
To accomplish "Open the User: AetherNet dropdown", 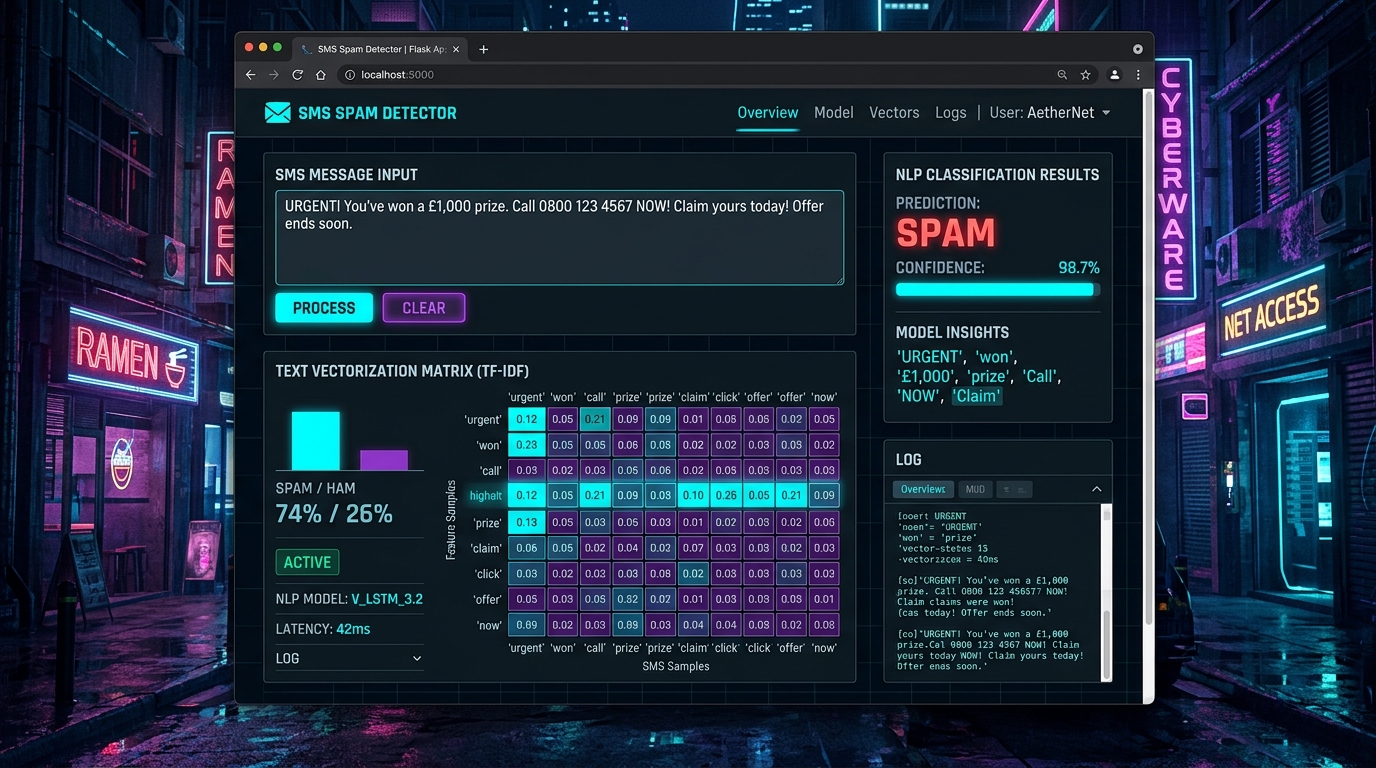I will (x=1050, y=113).
